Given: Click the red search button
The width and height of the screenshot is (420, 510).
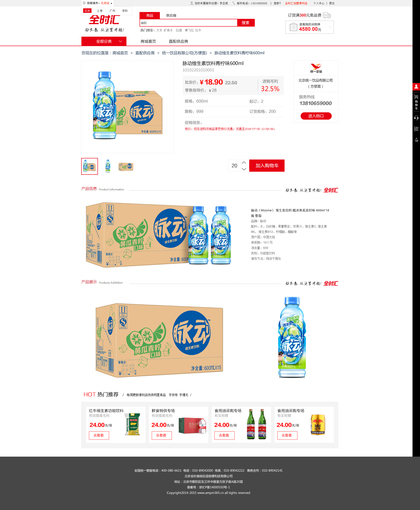Looking at the screenshot, I should 246,23.
